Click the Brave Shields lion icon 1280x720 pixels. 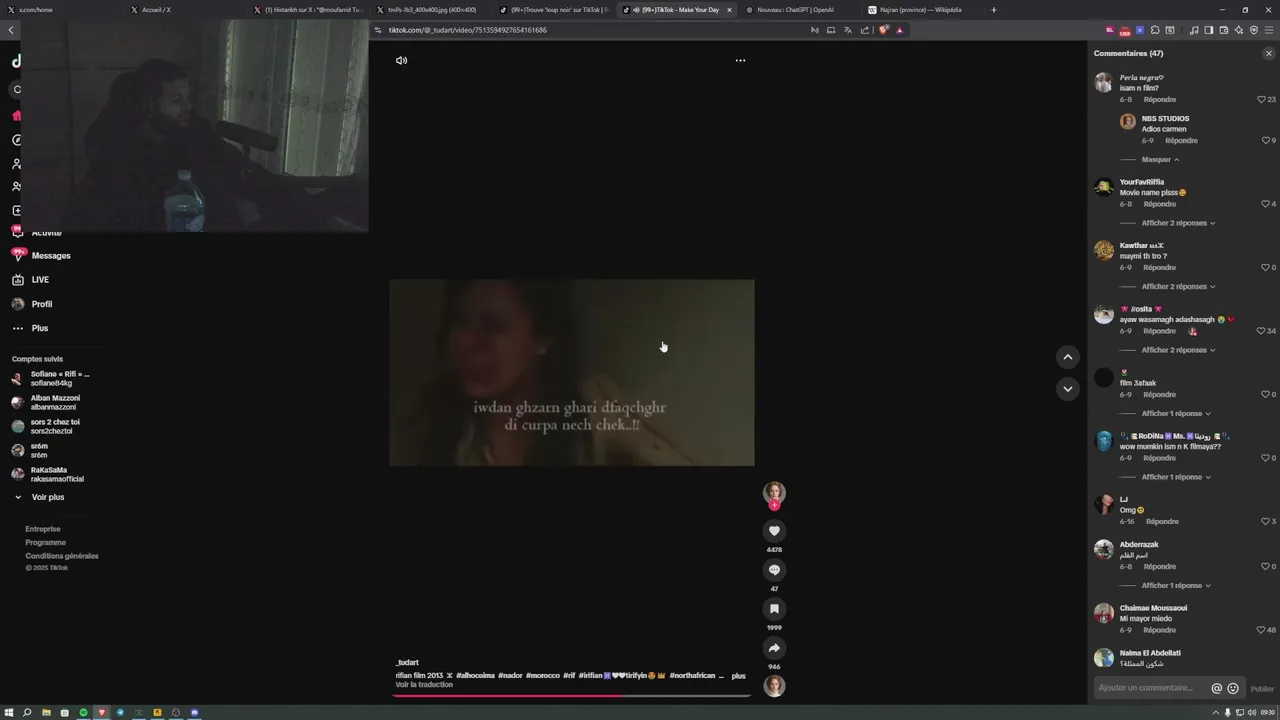coord(883,30)
